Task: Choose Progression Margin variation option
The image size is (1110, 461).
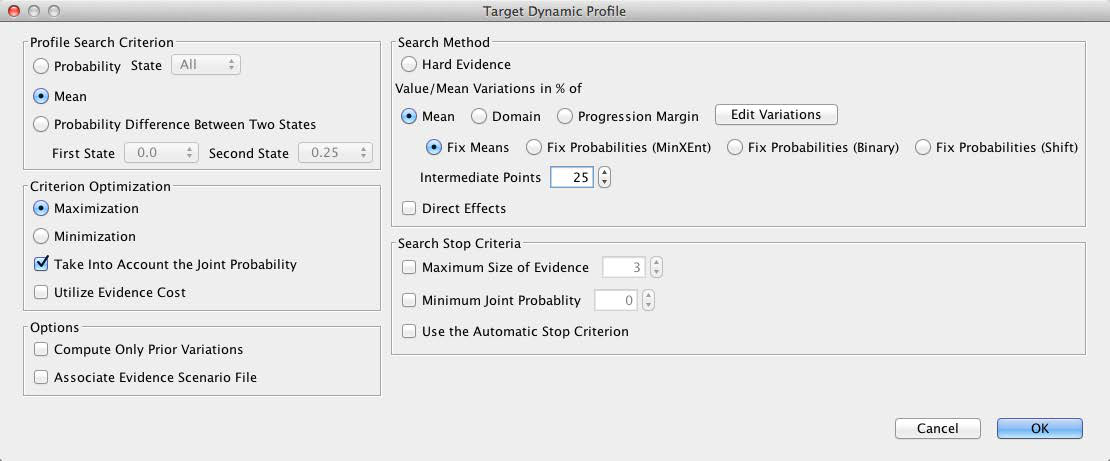Action: click(565, 117)
